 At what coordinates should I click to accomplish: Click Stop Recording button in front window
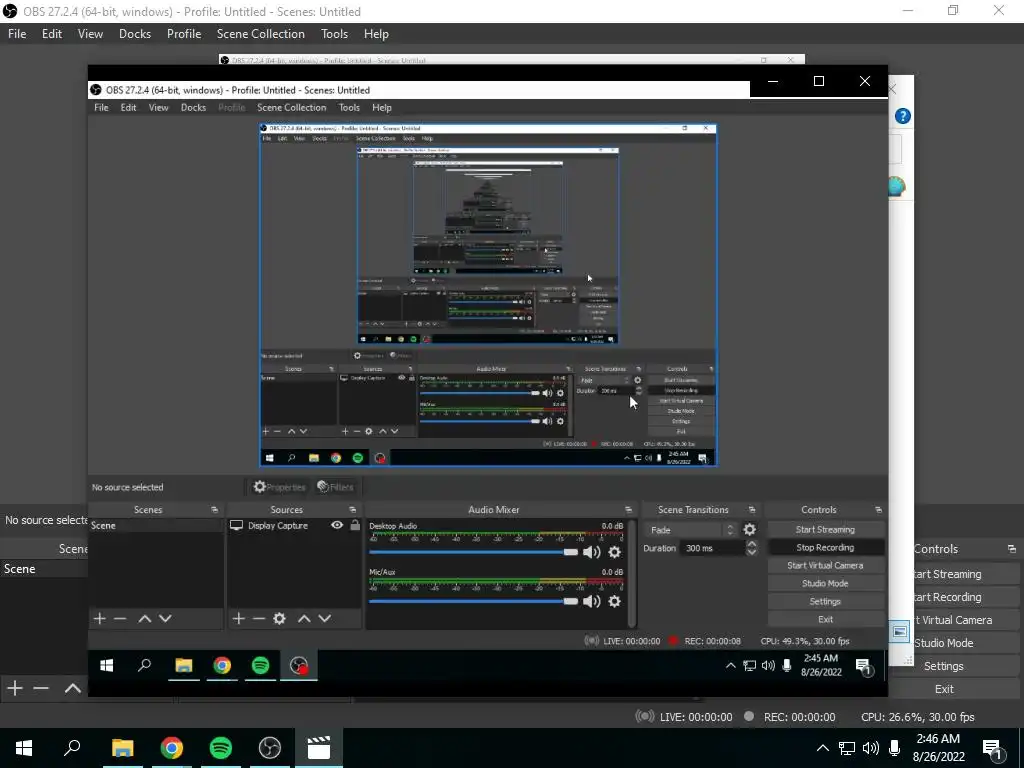coord(825,548)
